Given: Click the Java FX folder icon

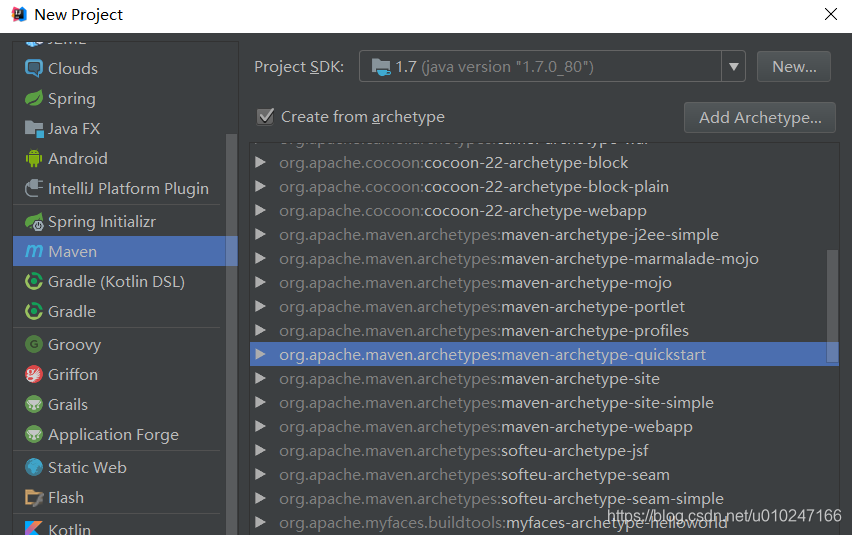Looking at the screenshot, I should (34, 129).
